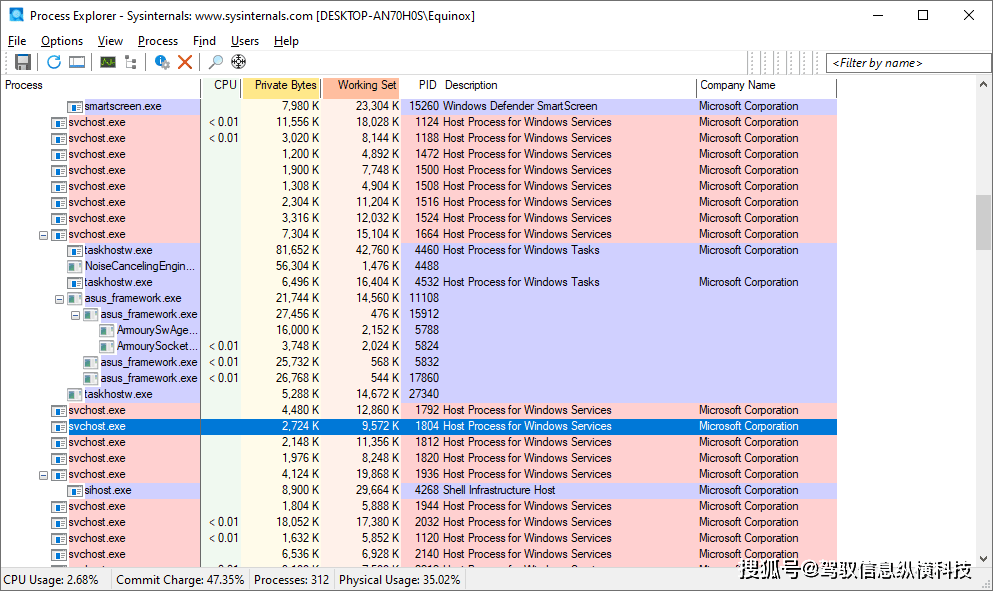Open the Process menu
993x591 pixels.
coord(158,41)
